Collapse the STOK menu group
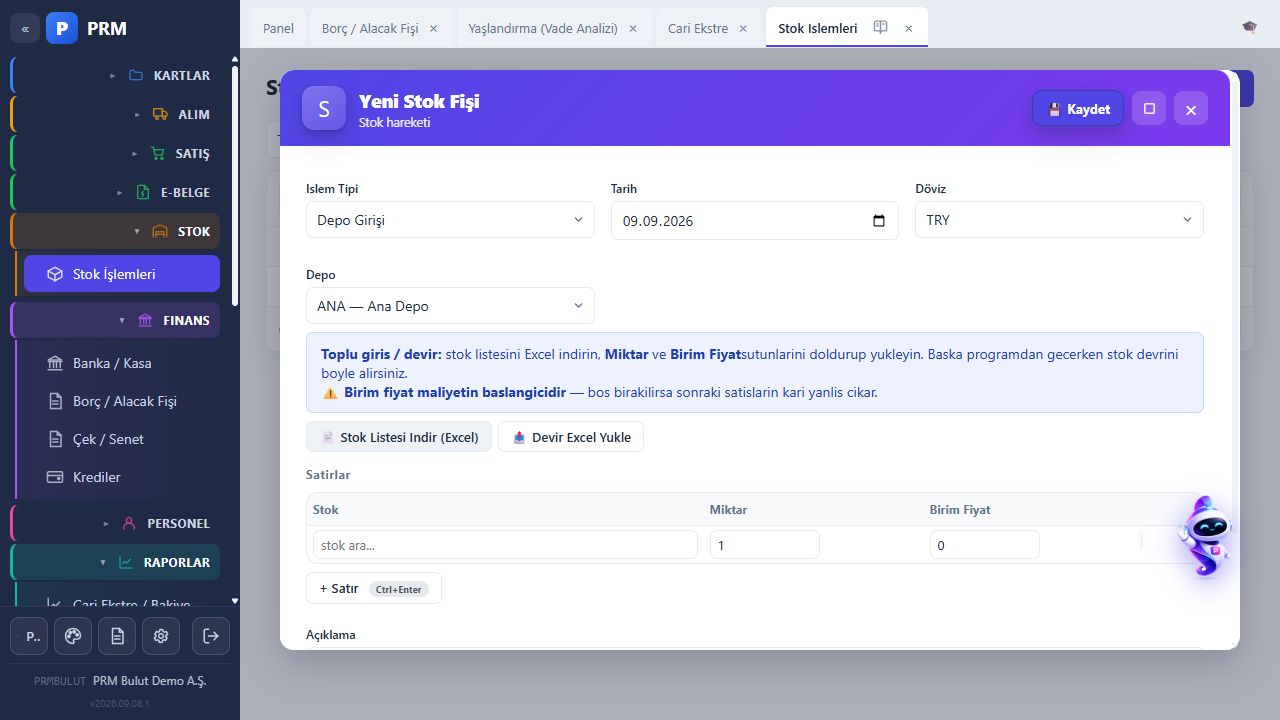1280x720 pixels. click(x=115, y=231)
